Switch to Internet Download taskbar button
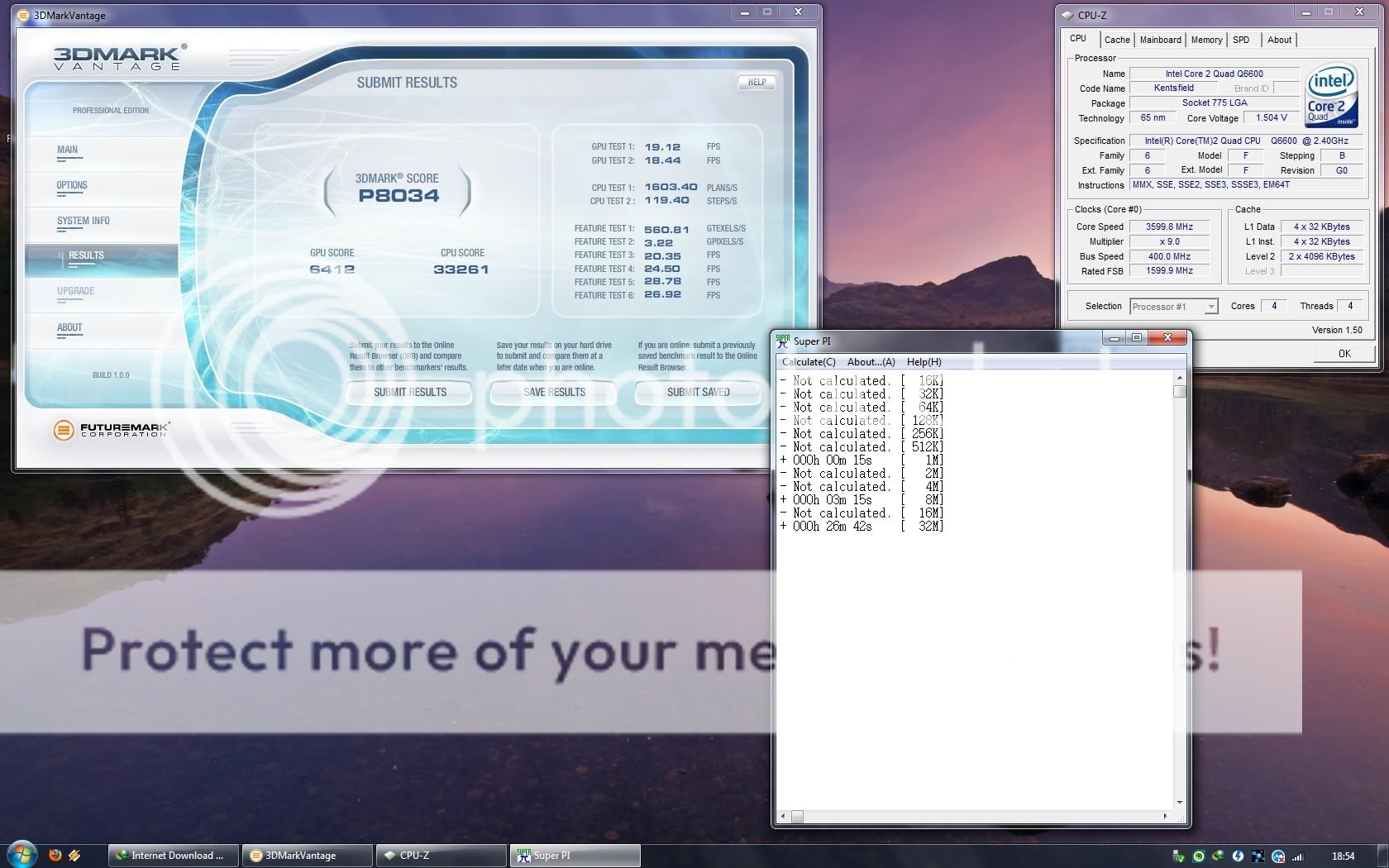The height and width of the screenshot is (868, 1389). [173, 856]
